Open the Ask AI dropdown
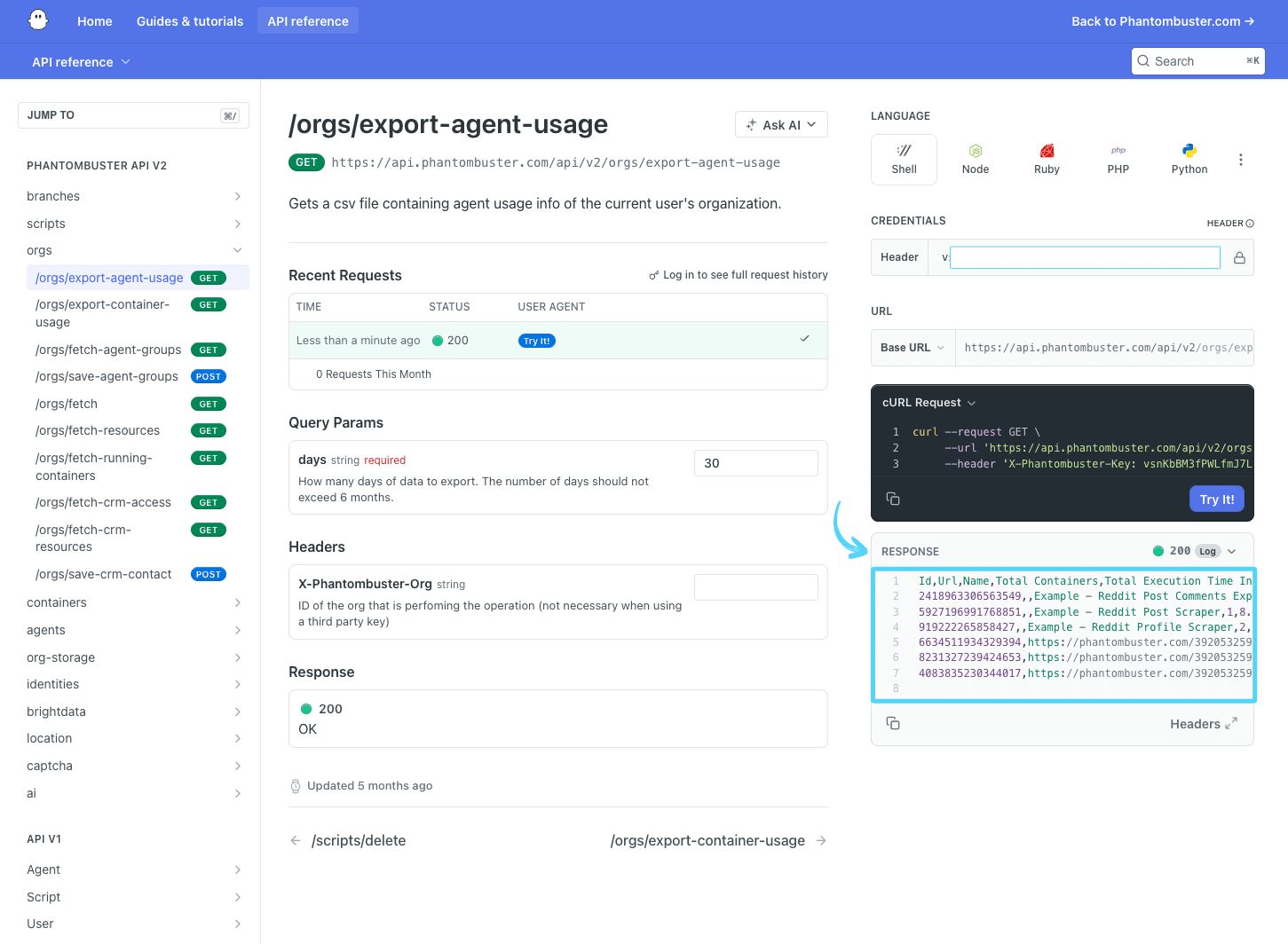Viewport: 1288px width, 944px height. coord(781,124)
